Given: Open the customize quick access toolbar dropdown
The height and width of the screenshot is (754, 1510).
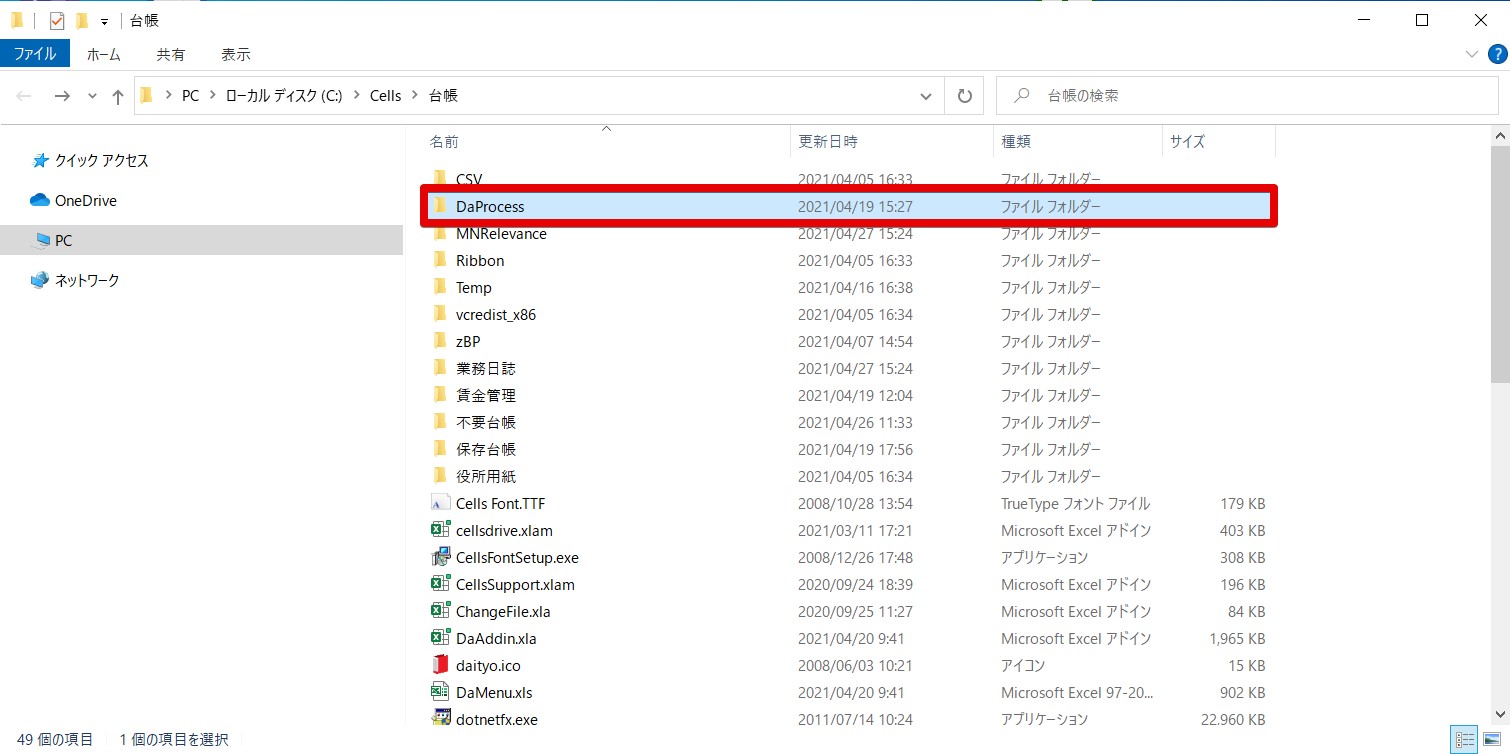Looking at the screenshot, I should pos(104,21).
